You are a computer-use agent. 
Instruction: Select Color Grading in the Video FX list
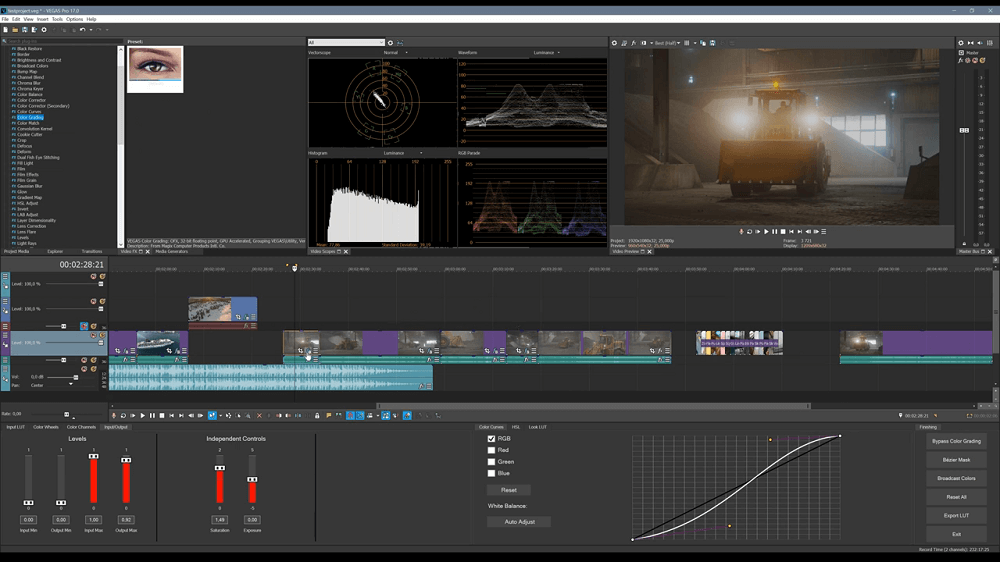pos(30,117)
